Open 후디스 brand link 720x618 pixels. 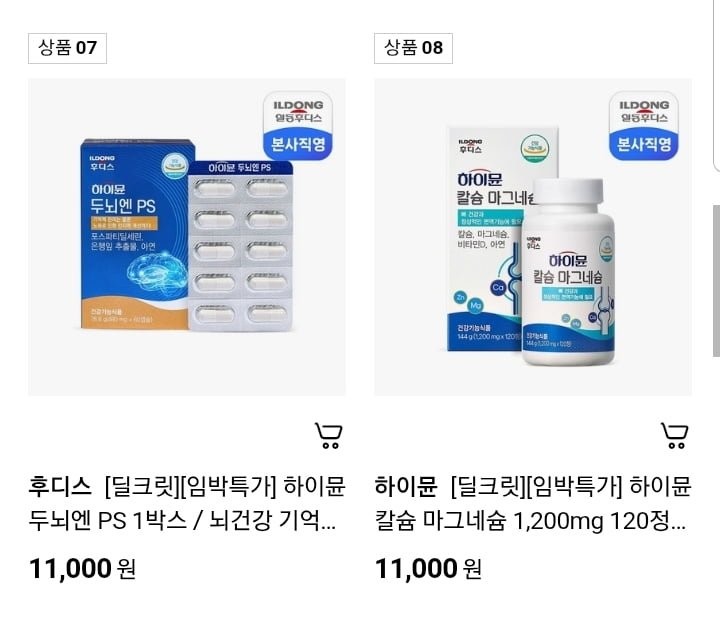[60, 487]
